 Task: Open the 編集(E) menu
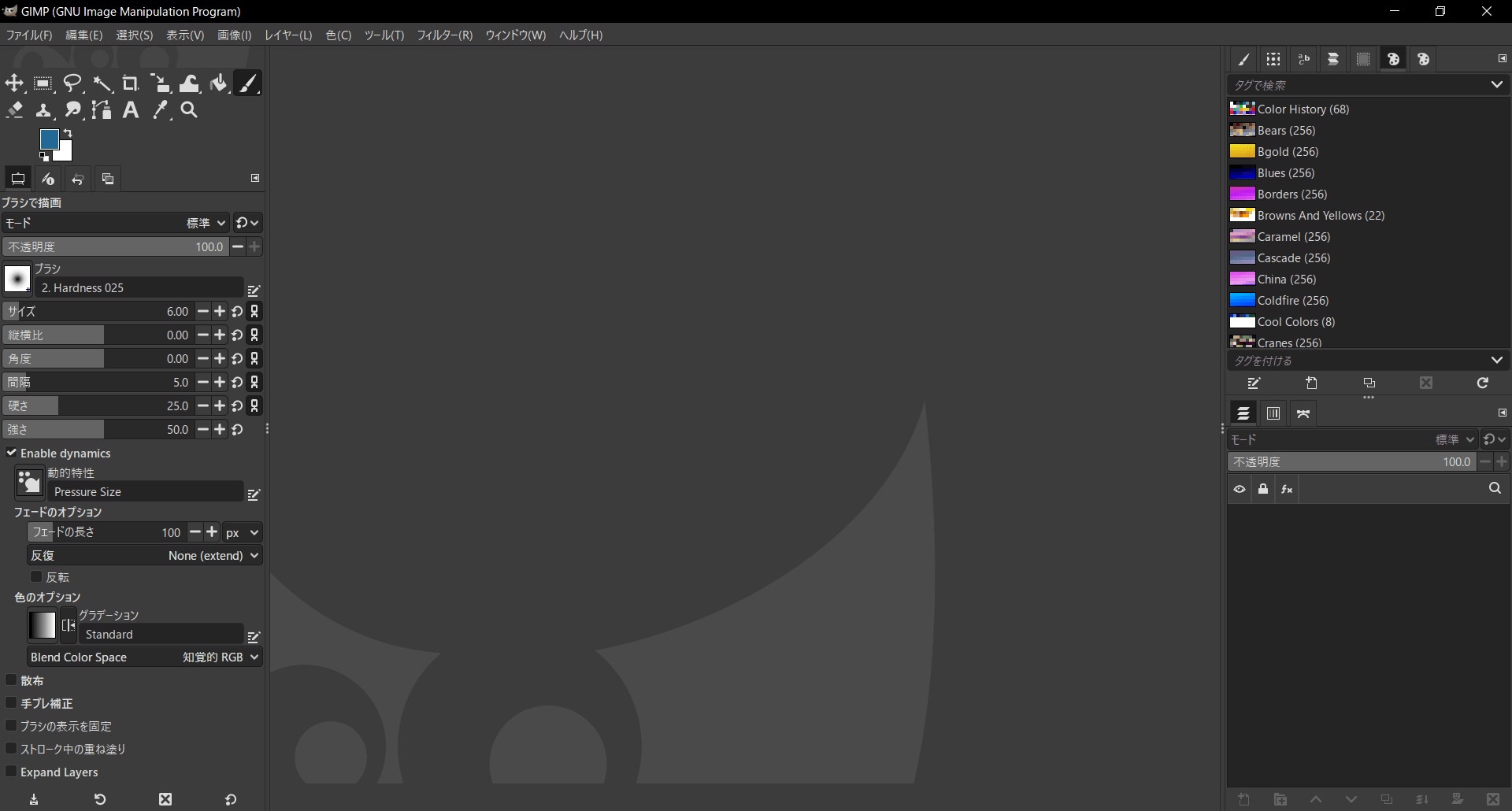[83, 35]
